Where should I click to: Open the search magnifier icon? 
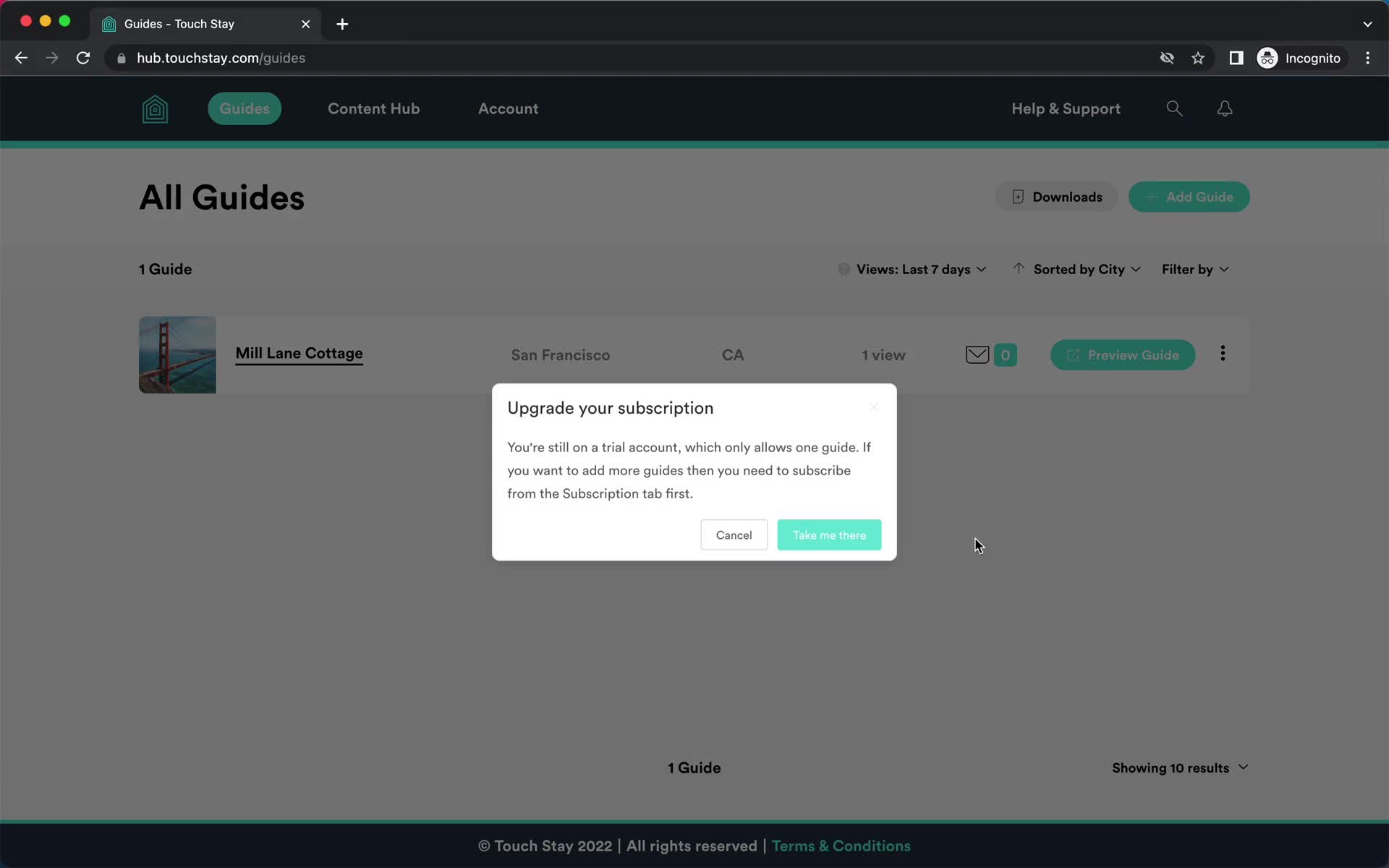point(1174,109)
